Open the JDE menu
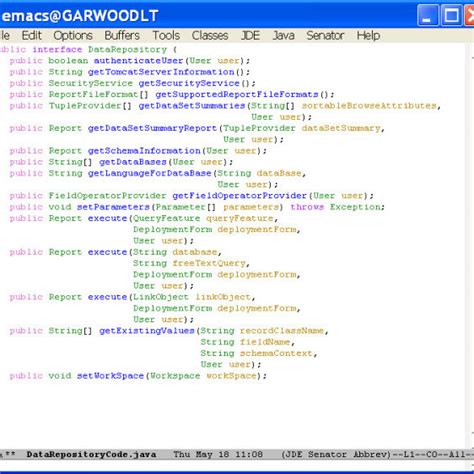The image size is (474, 474). 250,35
